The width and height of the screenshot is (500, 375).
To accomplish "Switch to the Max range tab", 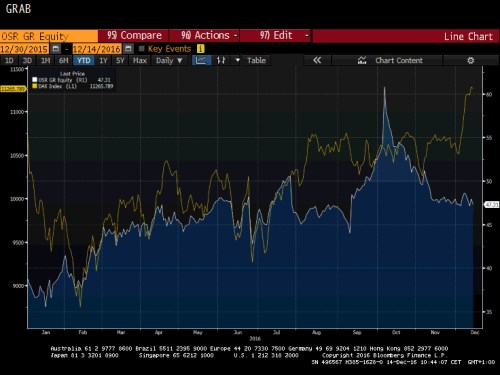I will 140,60.
